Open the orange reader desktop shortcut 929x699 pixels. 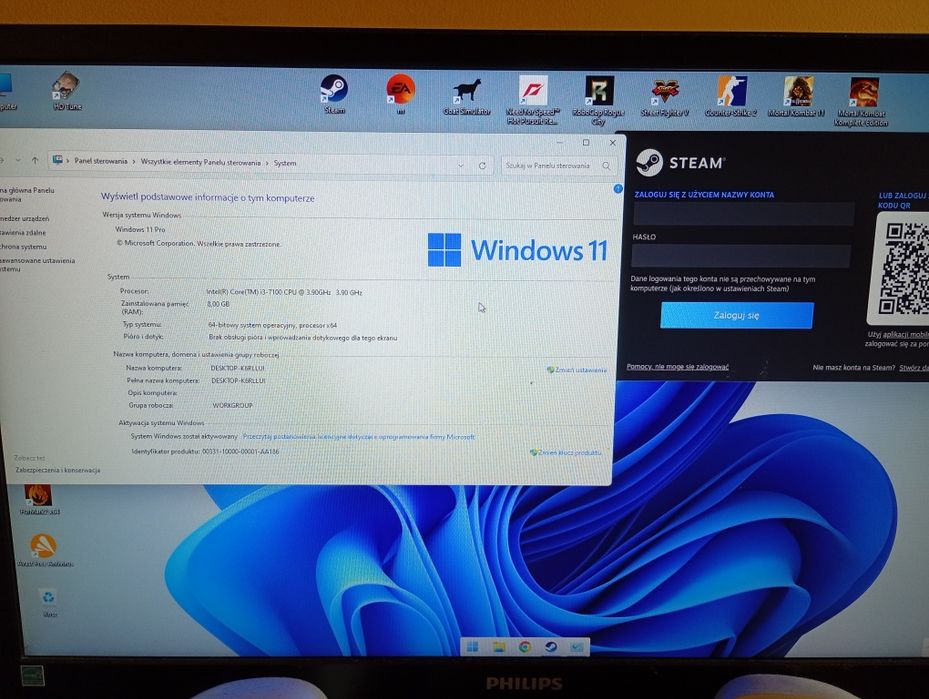pos(44,550)
